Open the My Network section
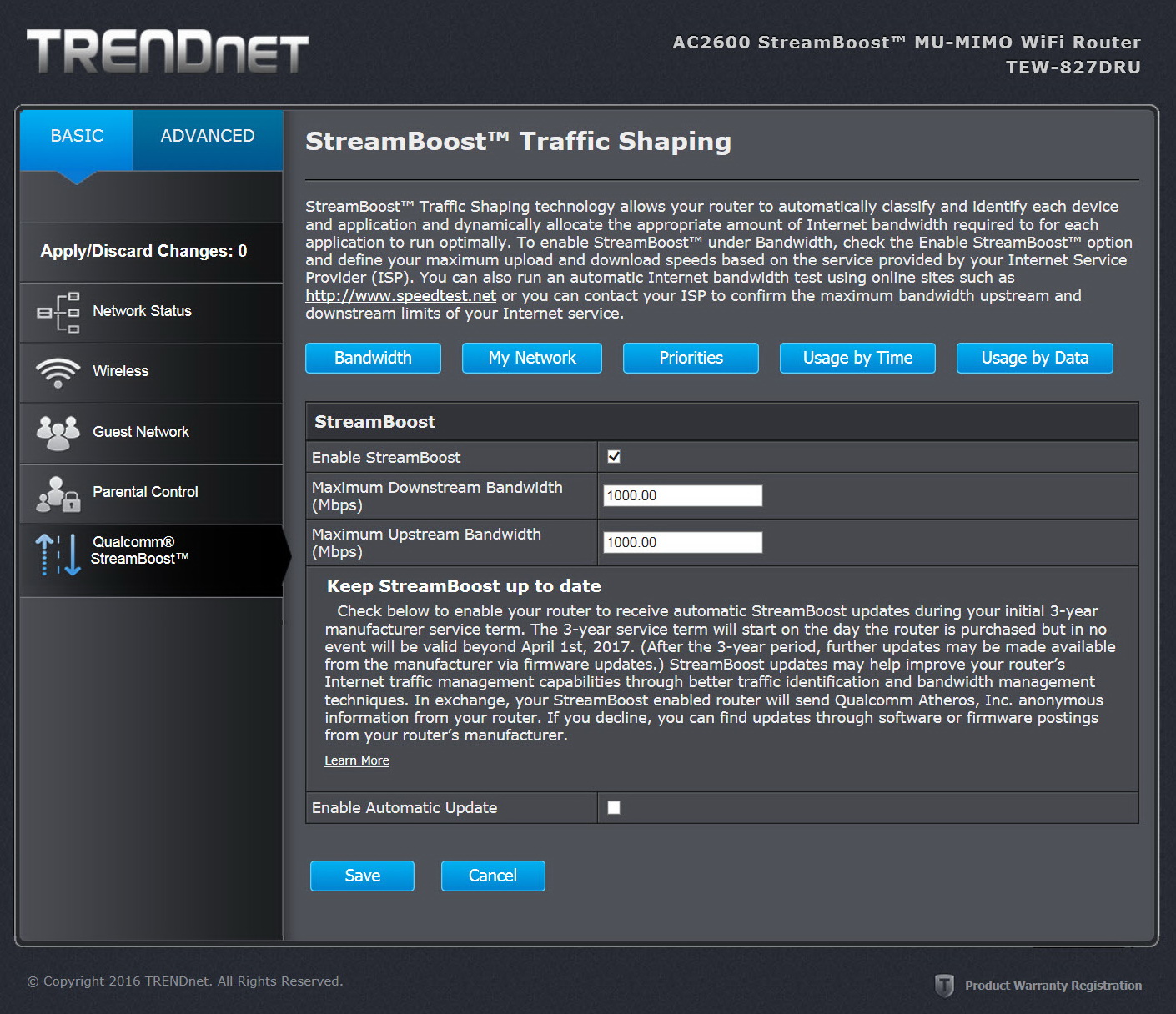The height and width of the screenshot is (1014, 1176). [532, 358]
